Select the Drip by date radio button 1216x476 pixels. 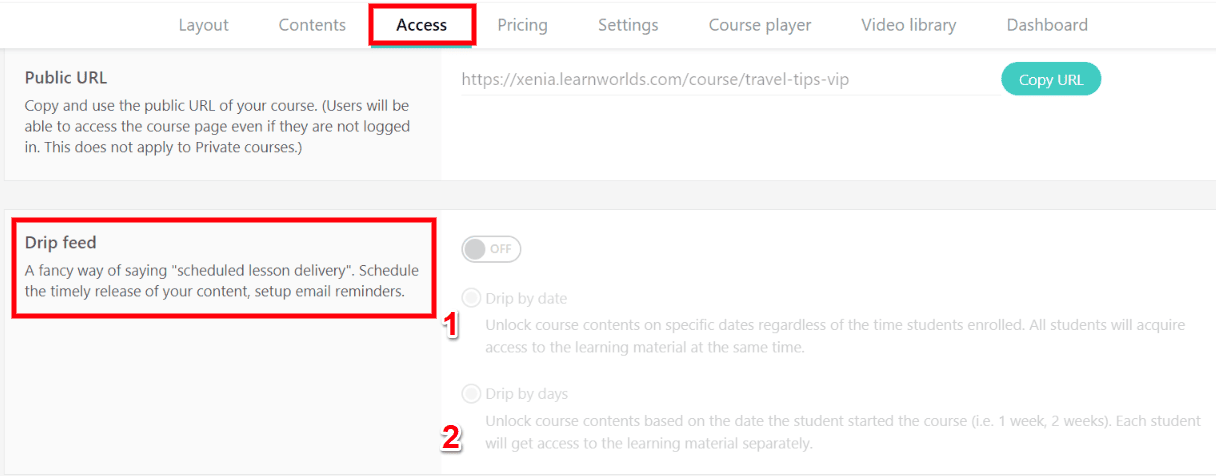point(471,298)
